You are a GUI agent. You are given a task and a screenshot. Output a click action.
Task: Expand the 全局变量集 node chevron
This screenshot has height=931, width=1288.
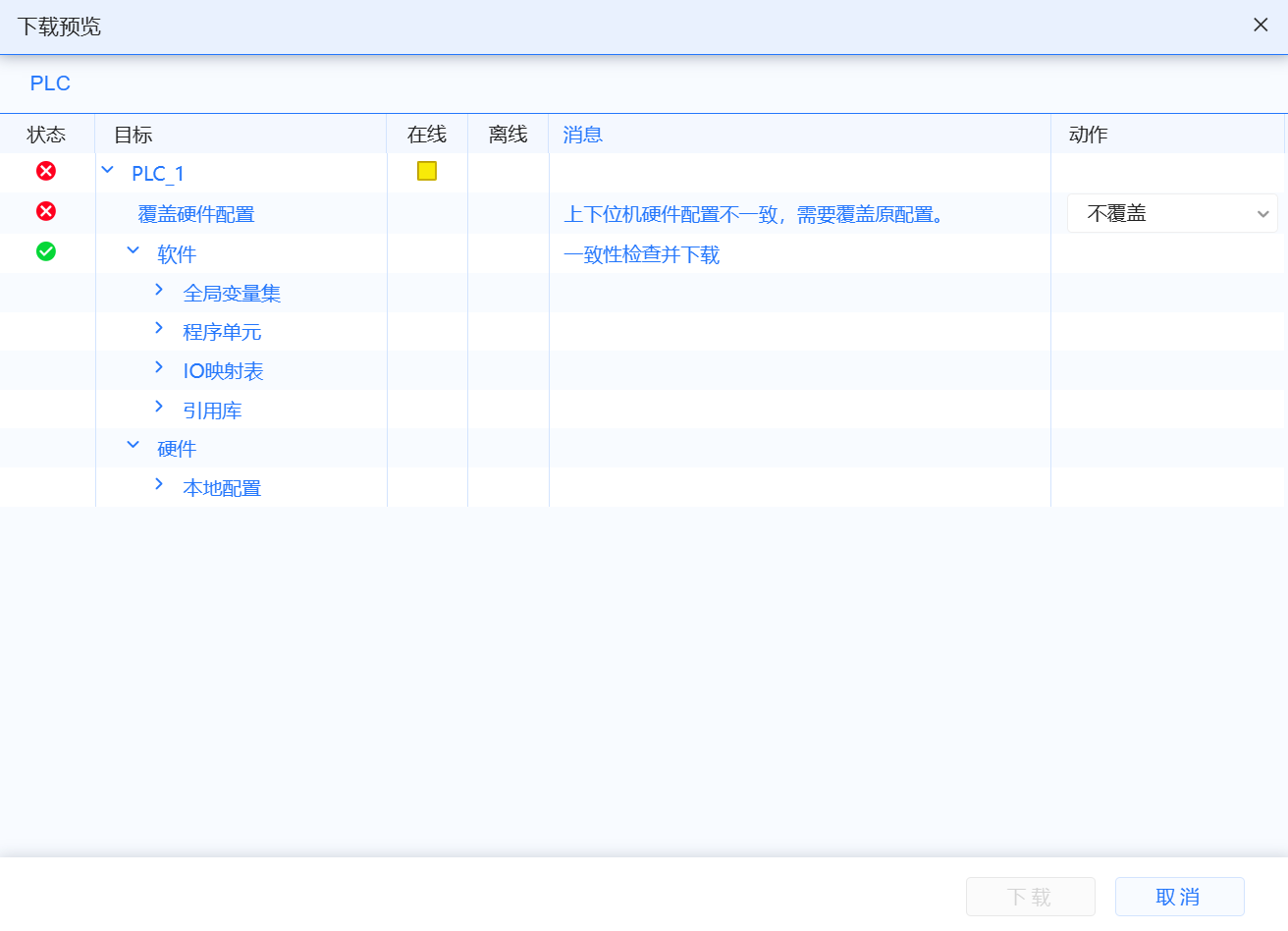click(159, 291)
